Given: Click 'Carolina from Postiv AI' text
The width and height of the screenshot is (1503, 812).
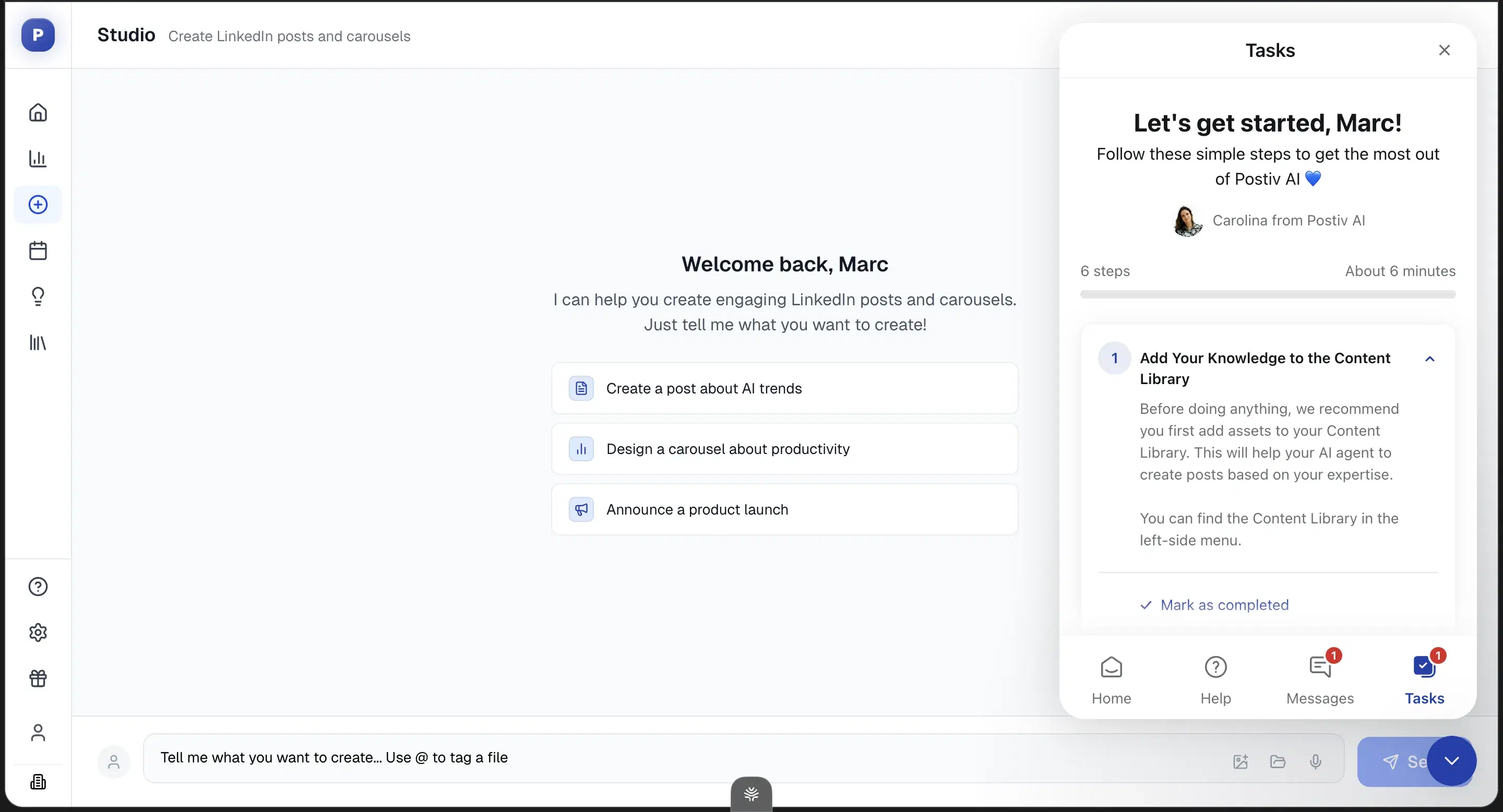Looking at the screenshot, I should pos(1289,221).
